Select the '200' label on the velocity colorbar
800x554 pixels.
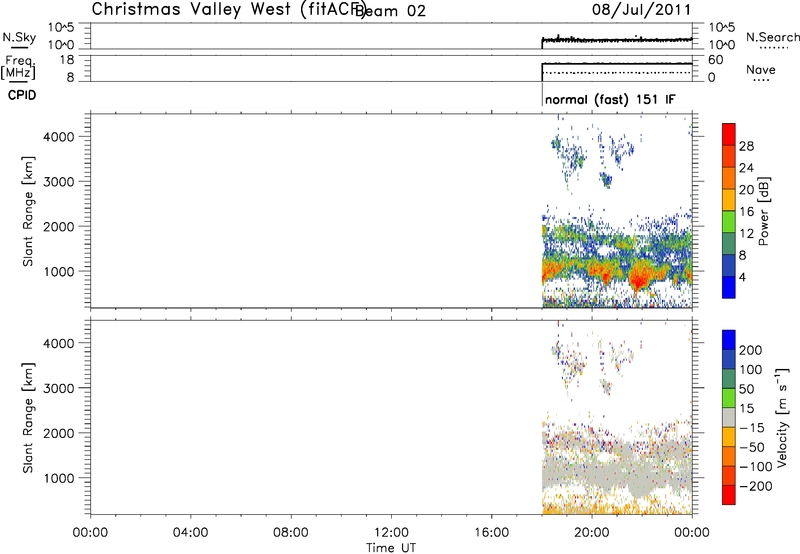[751, 350]
